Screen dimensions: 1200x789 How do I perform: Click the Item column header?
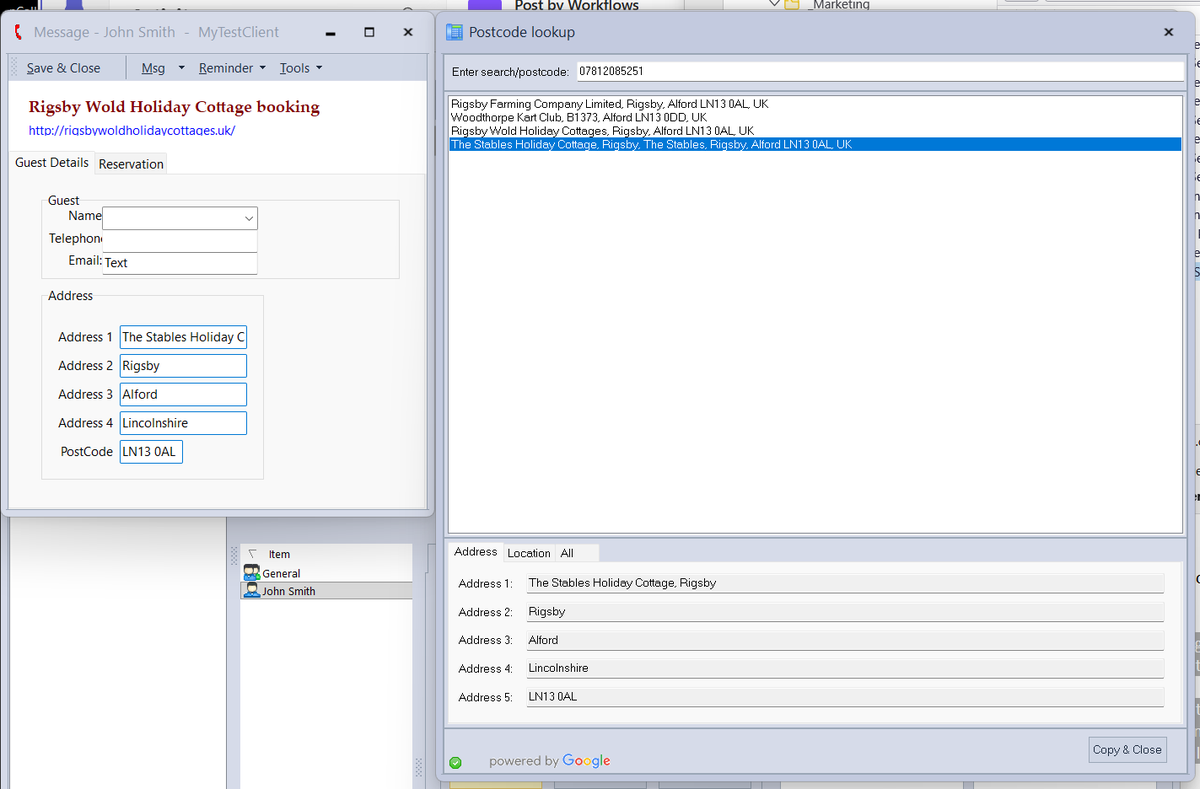pyautogui.click(x=279, y=554)
